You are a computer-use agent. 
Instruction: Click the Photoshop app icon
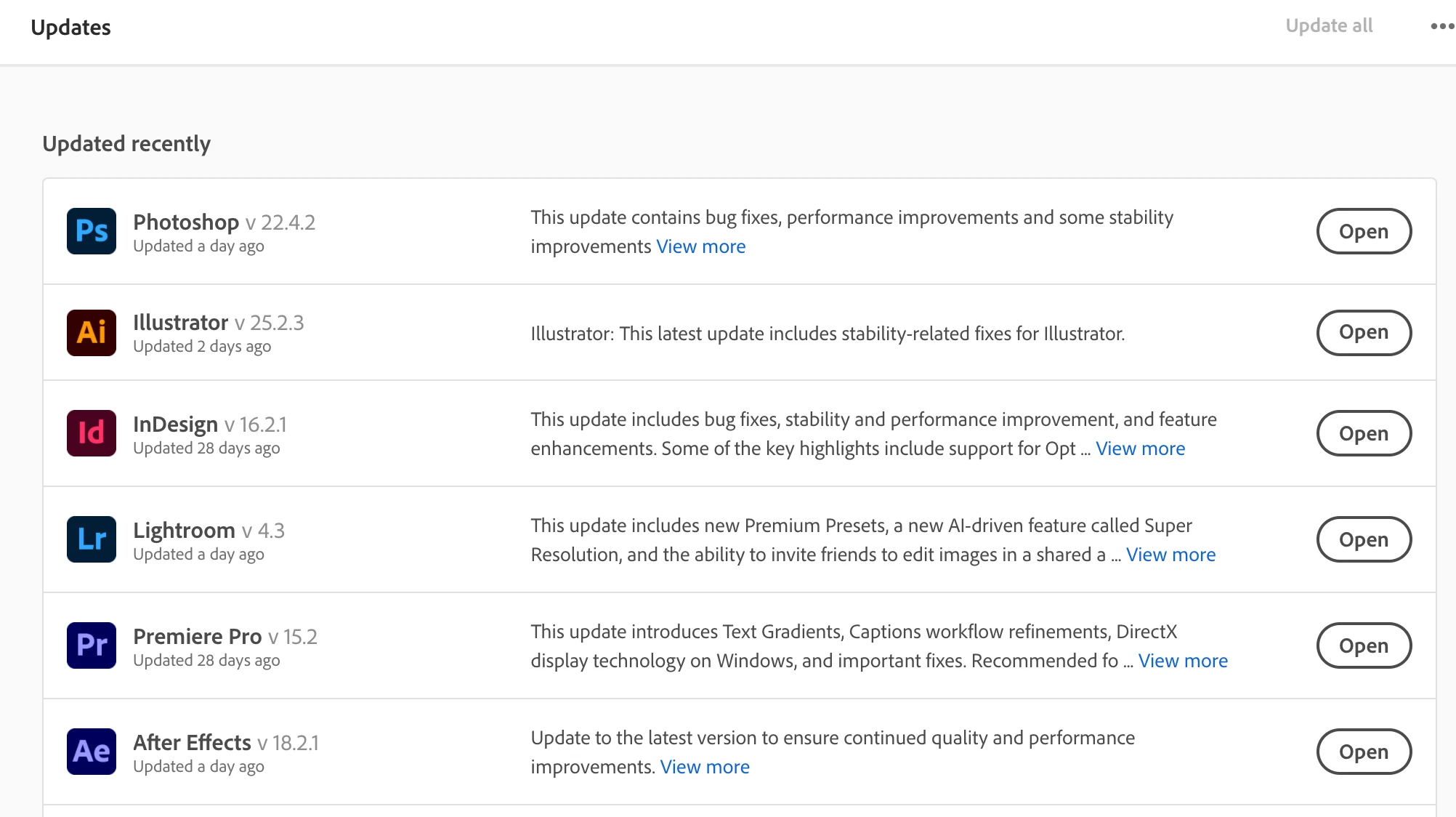(92, 231)
